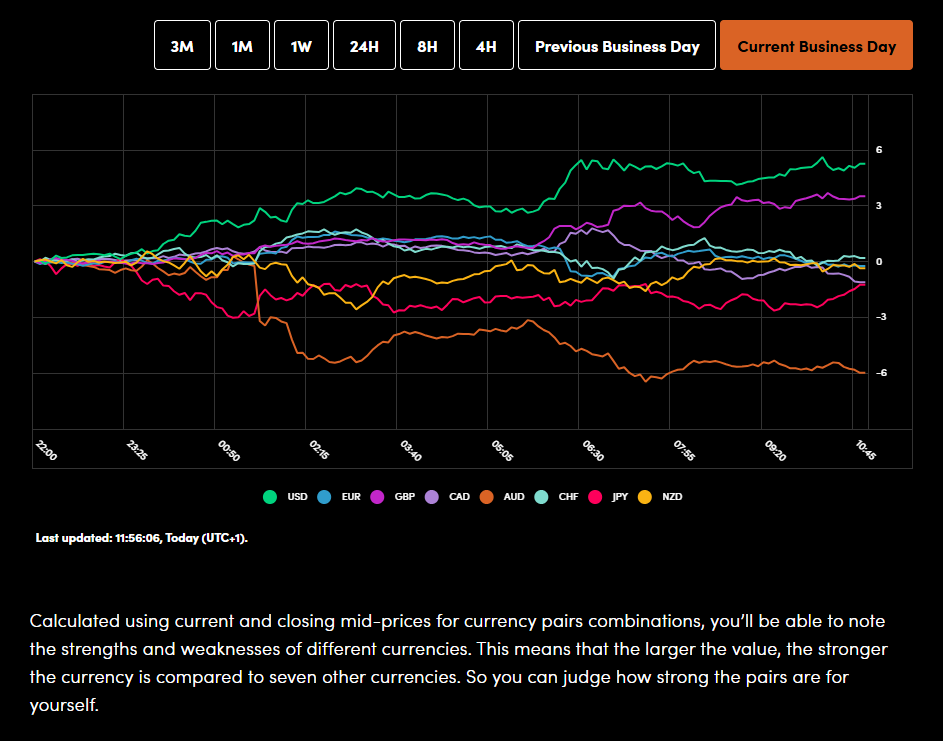The image size is (943, 741).
Task: Switch chart to the 4H range
Action: coord(486,46)
